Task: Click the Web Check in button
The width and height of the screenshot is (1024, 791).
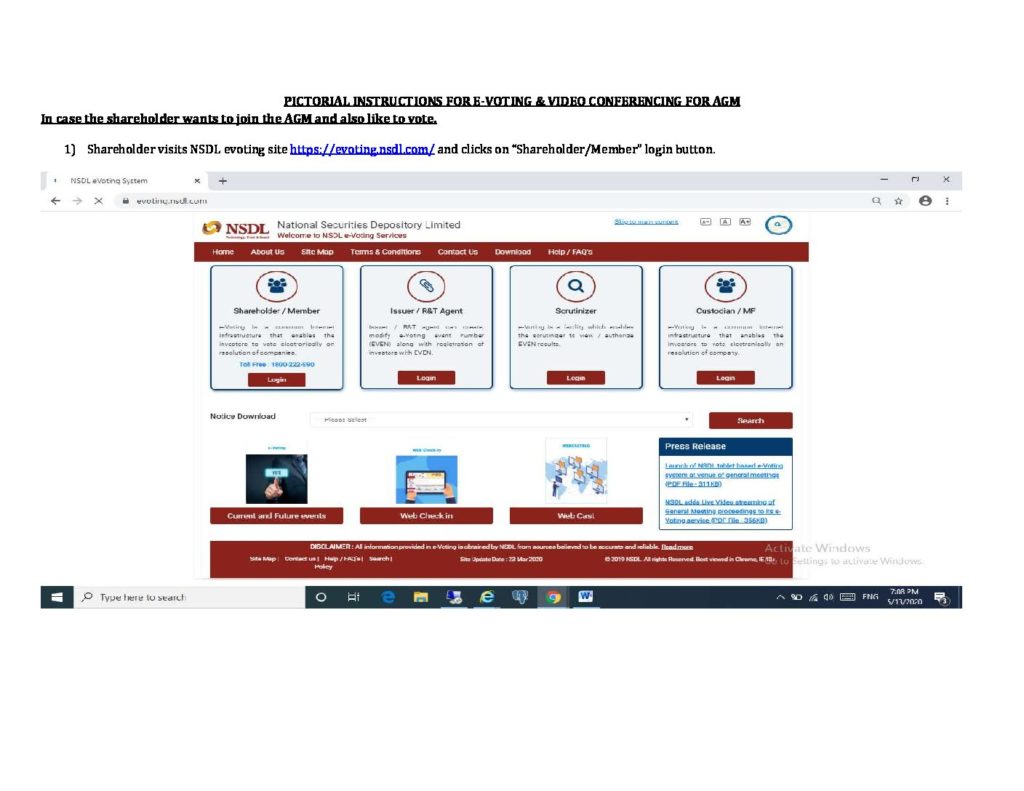Action: (426, 516)
